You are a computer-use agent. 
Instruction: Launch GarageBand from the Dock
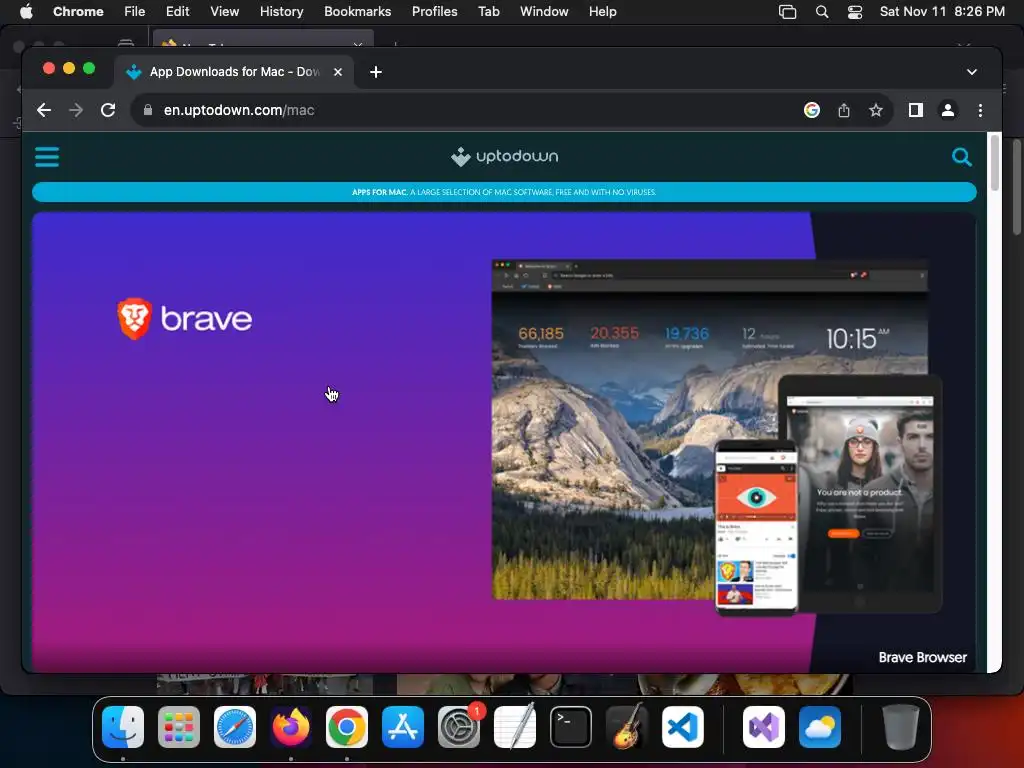pos(627,727)
